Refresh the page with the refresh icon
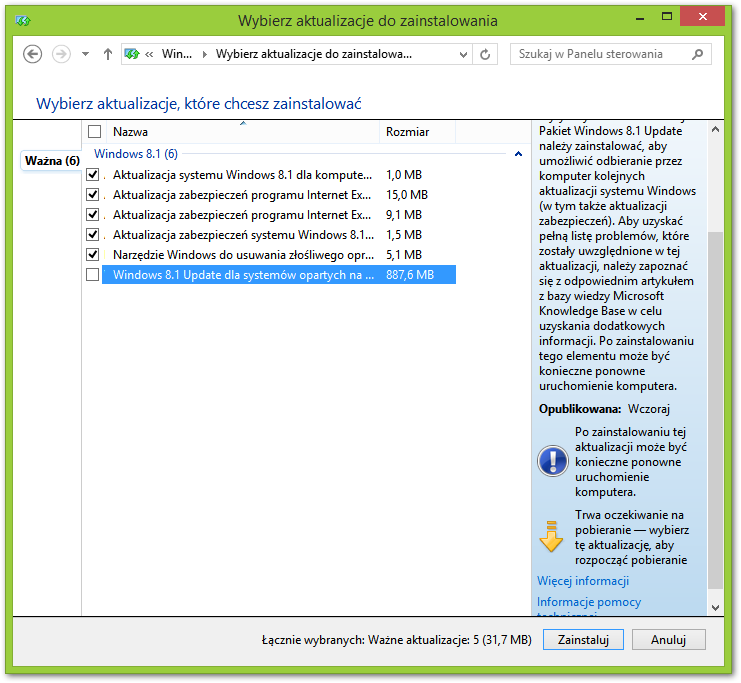Screen dimensions: 741x683 485,55
